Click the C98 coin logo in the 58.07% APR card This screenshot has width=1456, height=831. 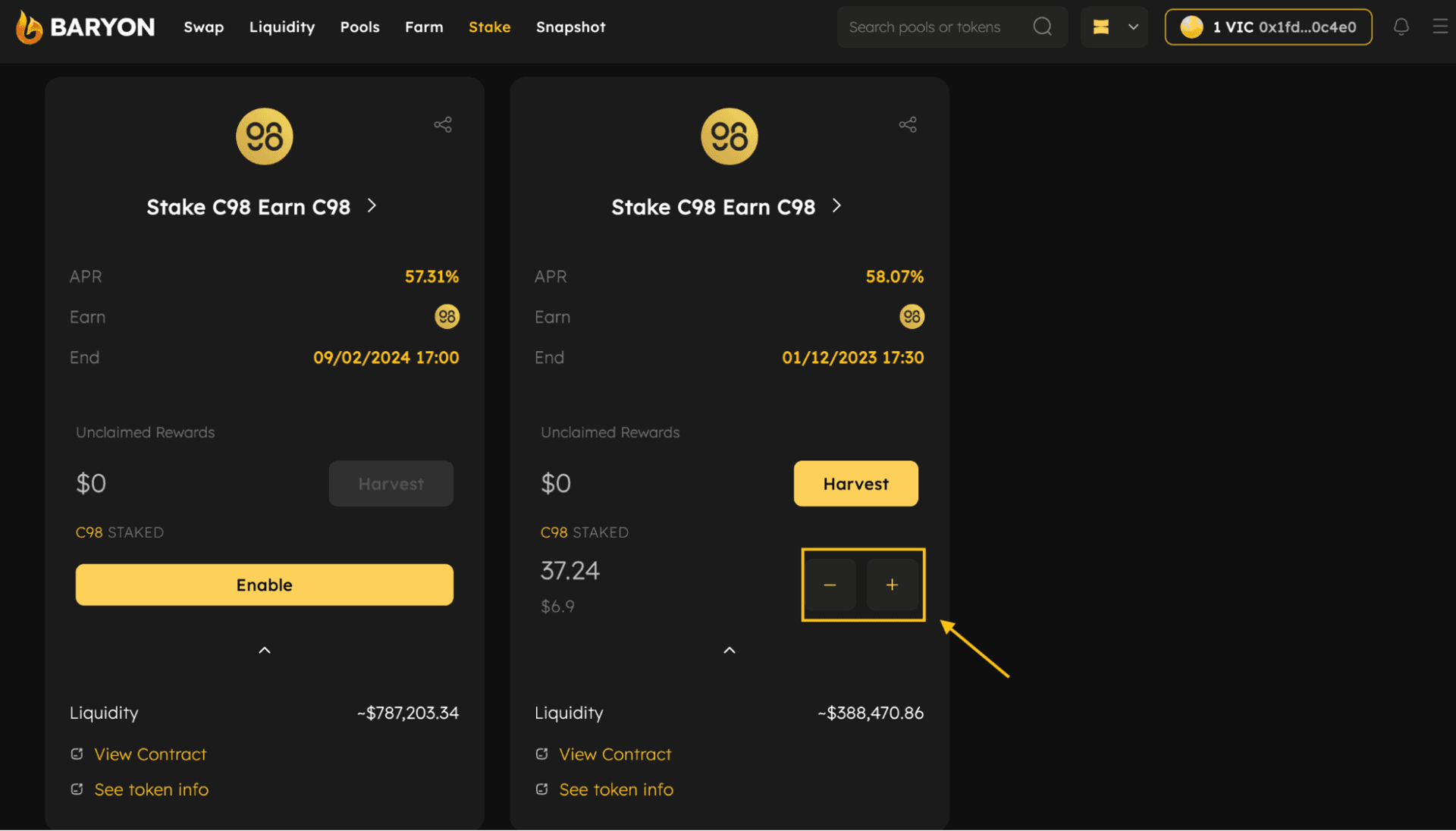pos(729,136)
